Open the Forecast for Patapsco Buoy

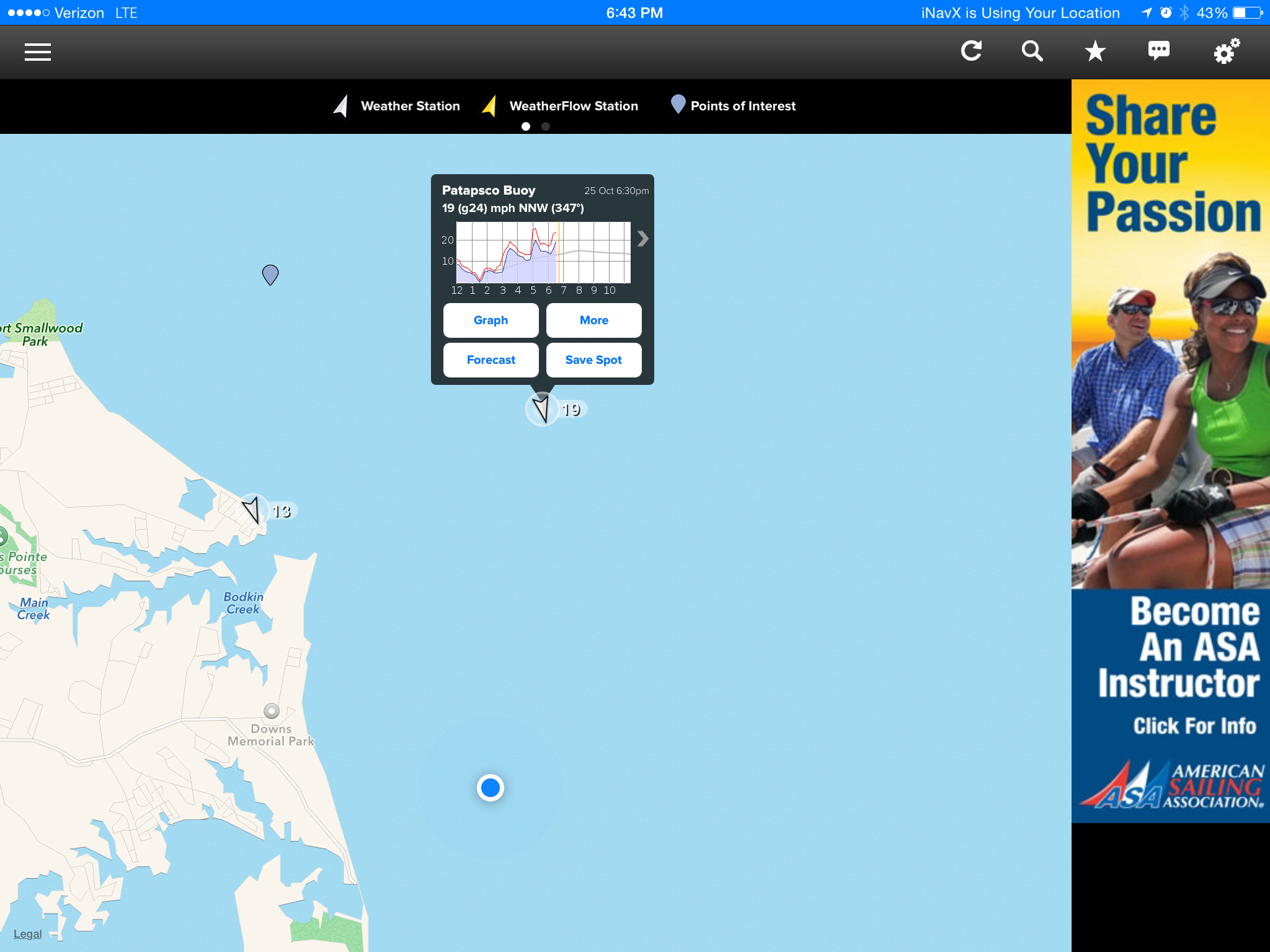point(491,360)
